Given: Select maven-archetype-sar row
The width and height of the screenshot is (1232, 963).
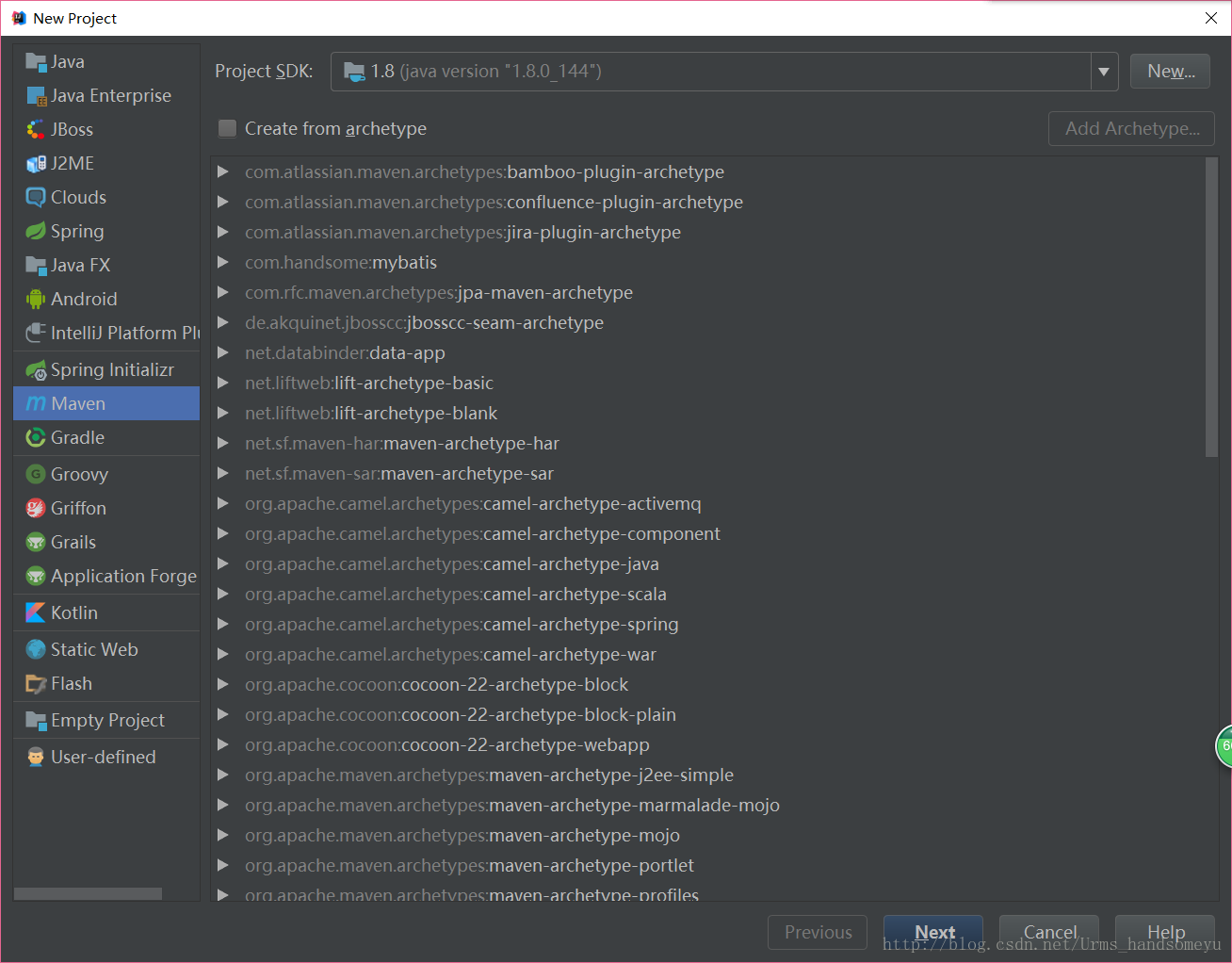Looking at the screenshot, I should tap(708, 474).
